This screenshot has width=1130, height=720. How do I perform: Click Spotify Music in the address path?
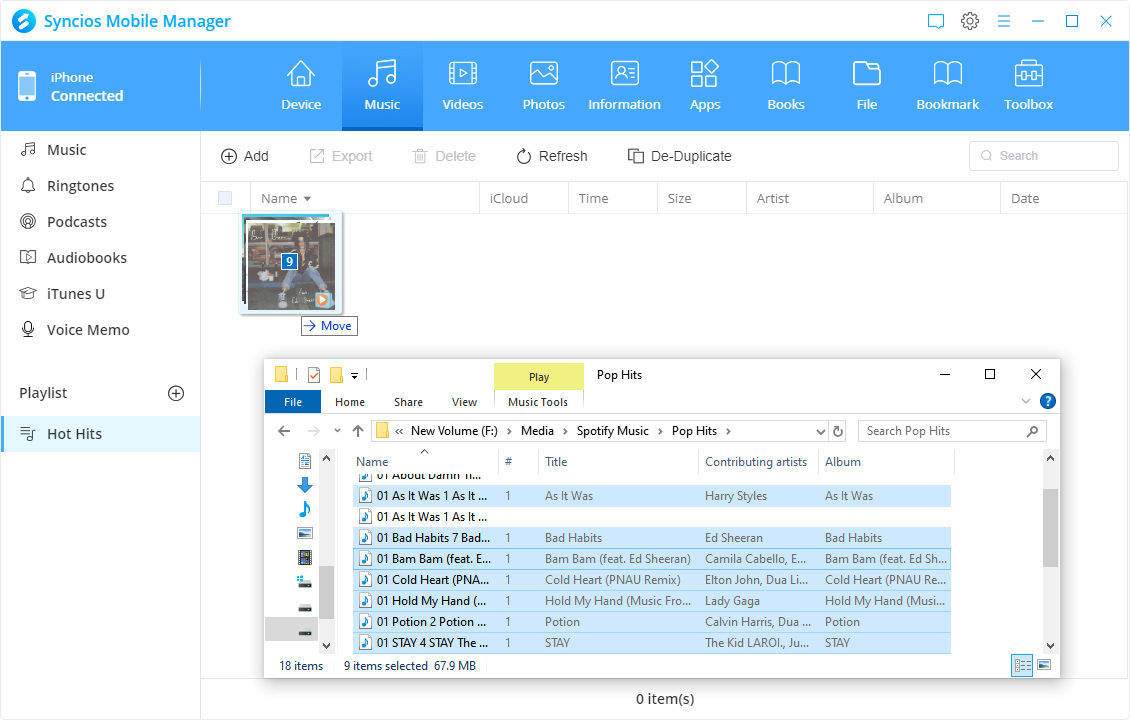pos(613,431)
